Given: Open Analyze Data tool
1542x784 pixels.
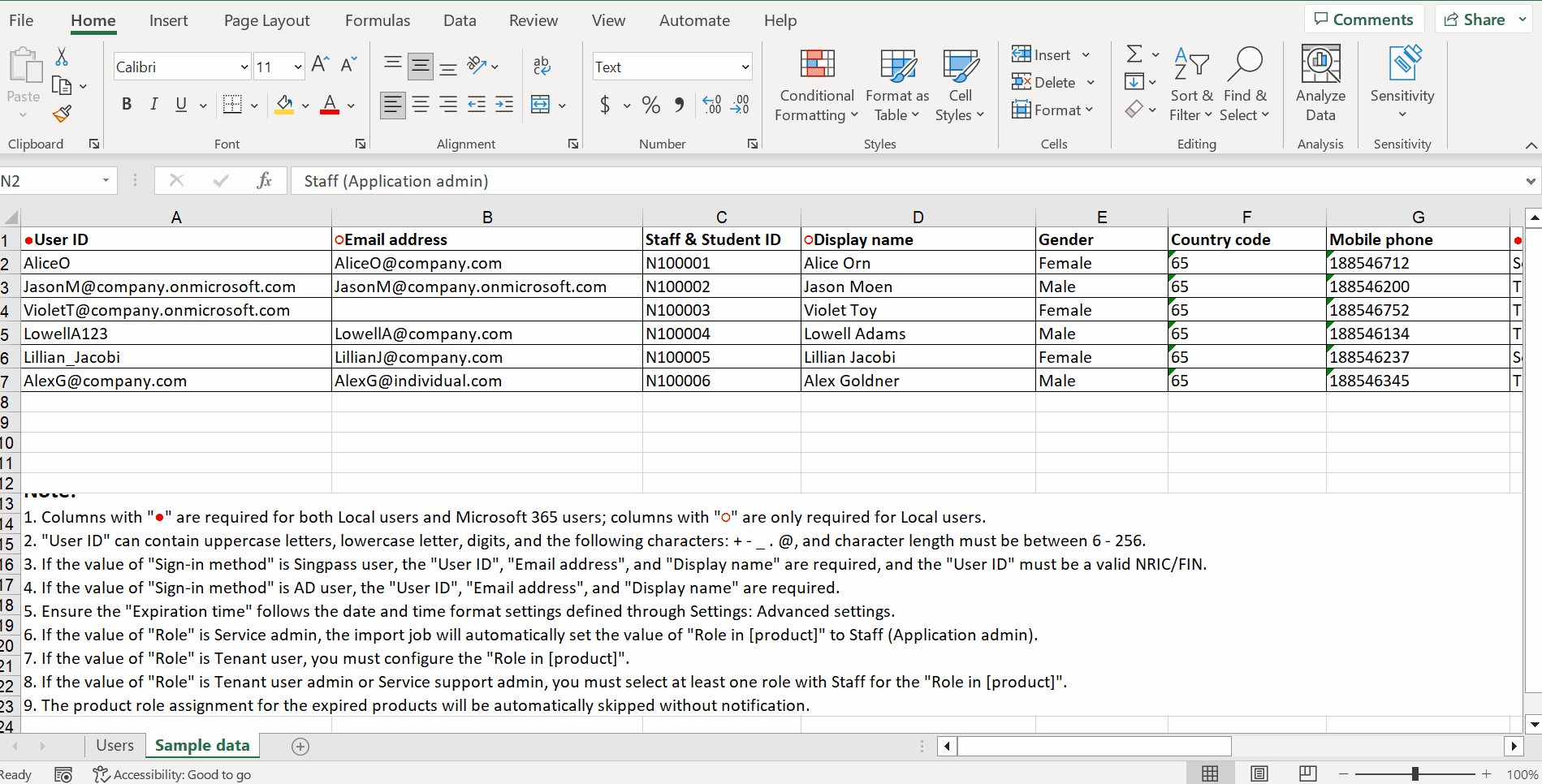Looking at the screenshot, I should click(x=1320, y=84).
